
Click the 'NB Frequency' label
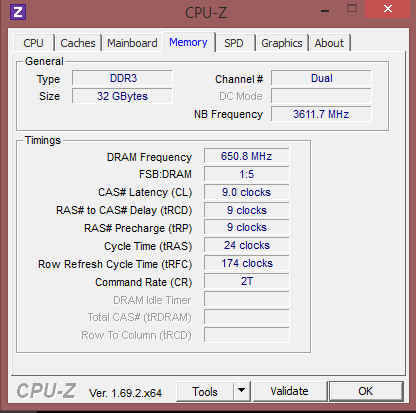point(228,115)
